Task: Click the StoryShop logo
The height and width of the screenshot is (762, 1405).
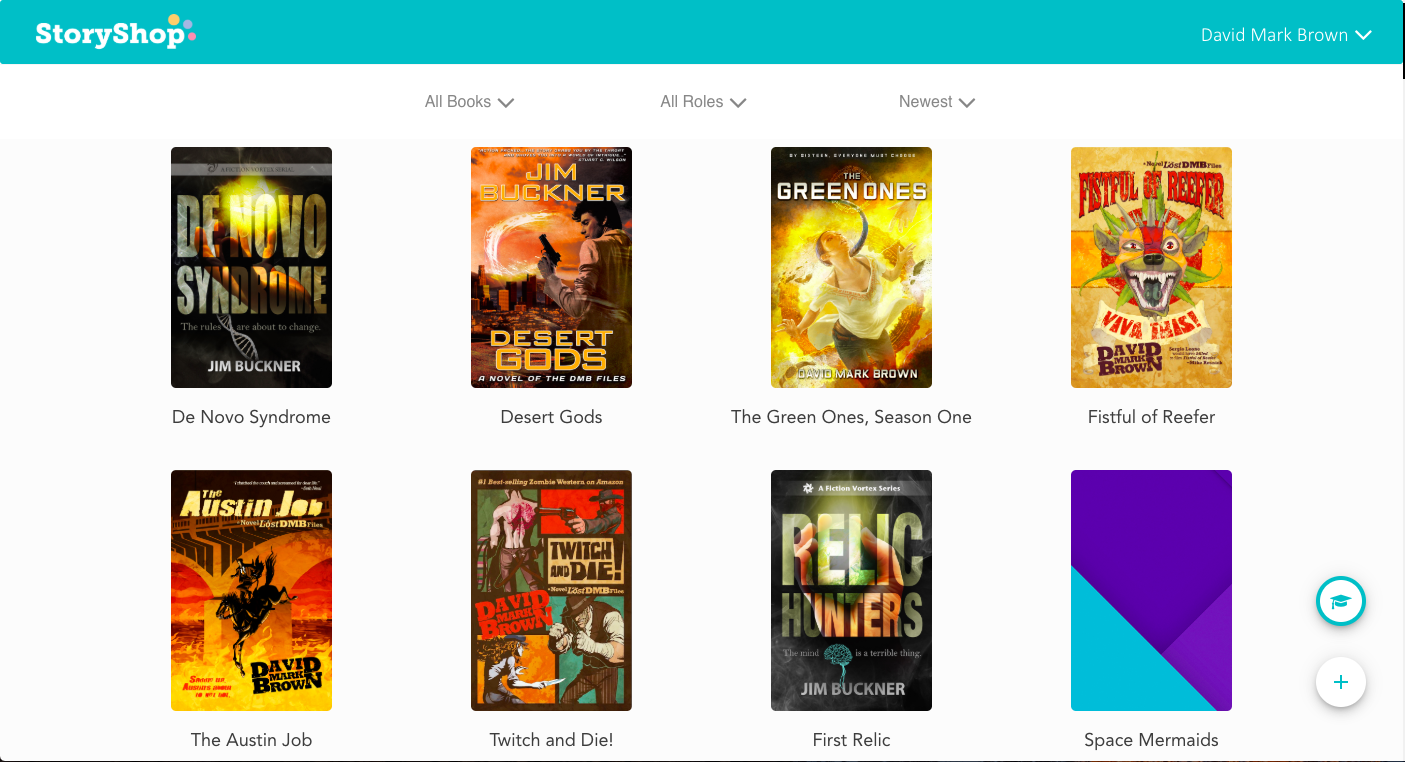Action: pos(115,33)
